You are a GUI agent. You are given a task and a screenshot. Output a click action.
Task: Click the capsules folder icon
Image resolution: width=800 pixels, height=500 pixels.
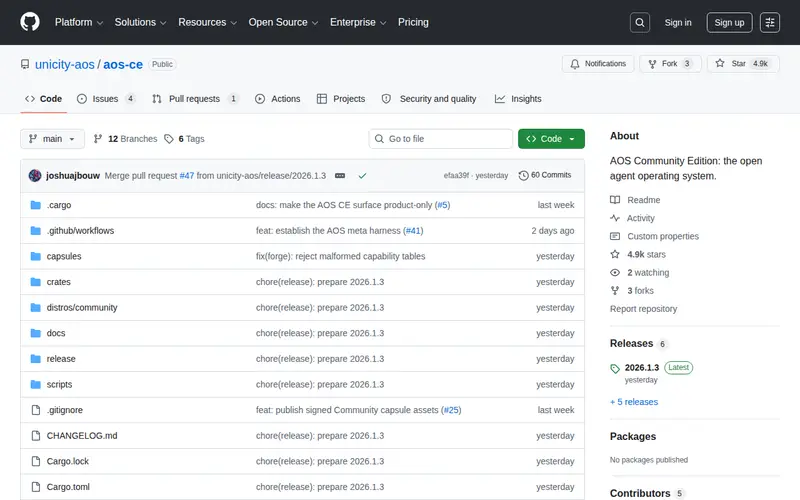(35, 256)
